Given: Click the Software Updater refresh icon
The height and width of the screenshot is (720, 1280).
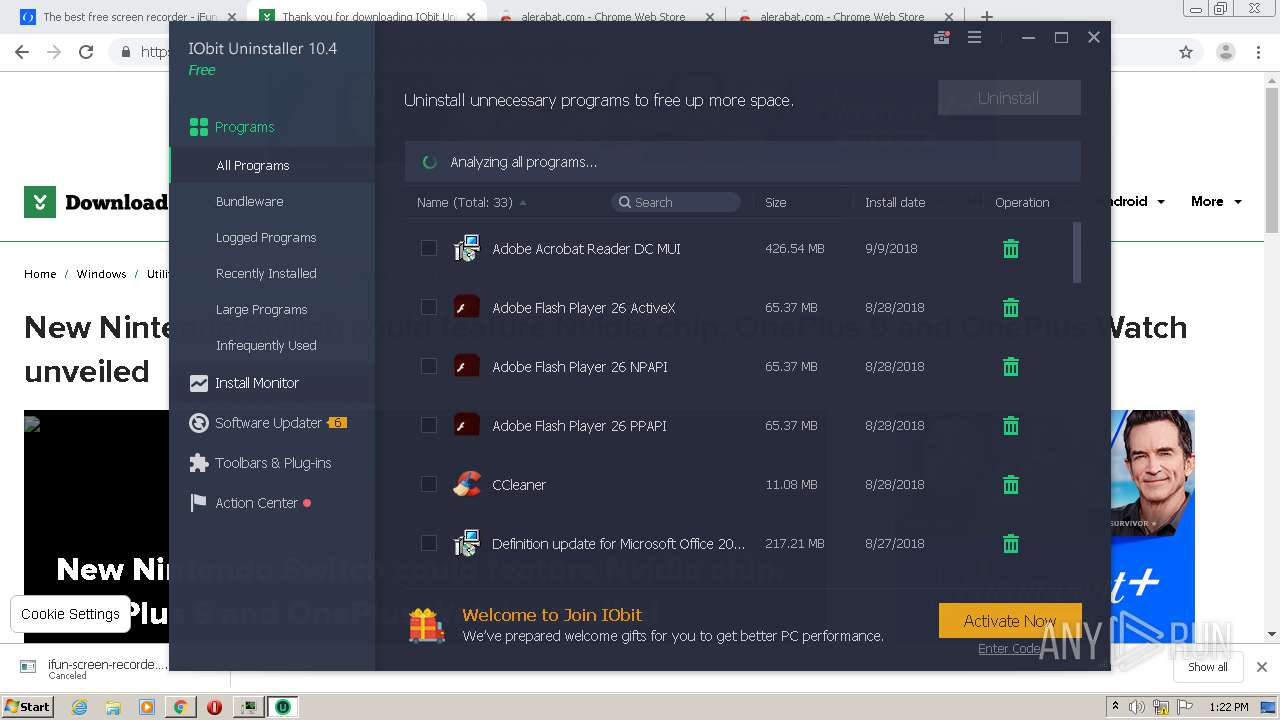Looking at the screenshot, I should 198,423.
